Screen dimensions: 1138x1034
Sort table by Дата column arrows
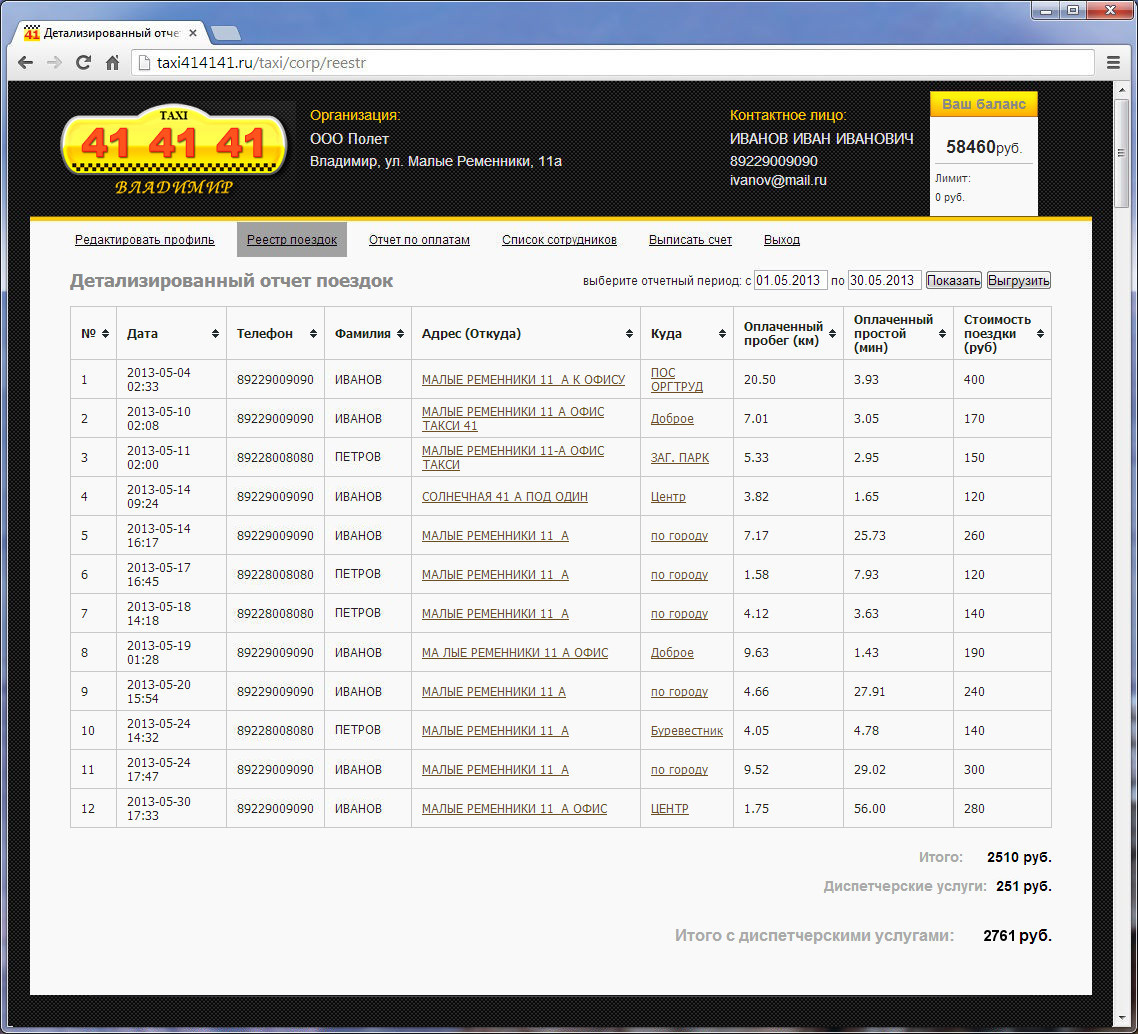pos(215,334)
